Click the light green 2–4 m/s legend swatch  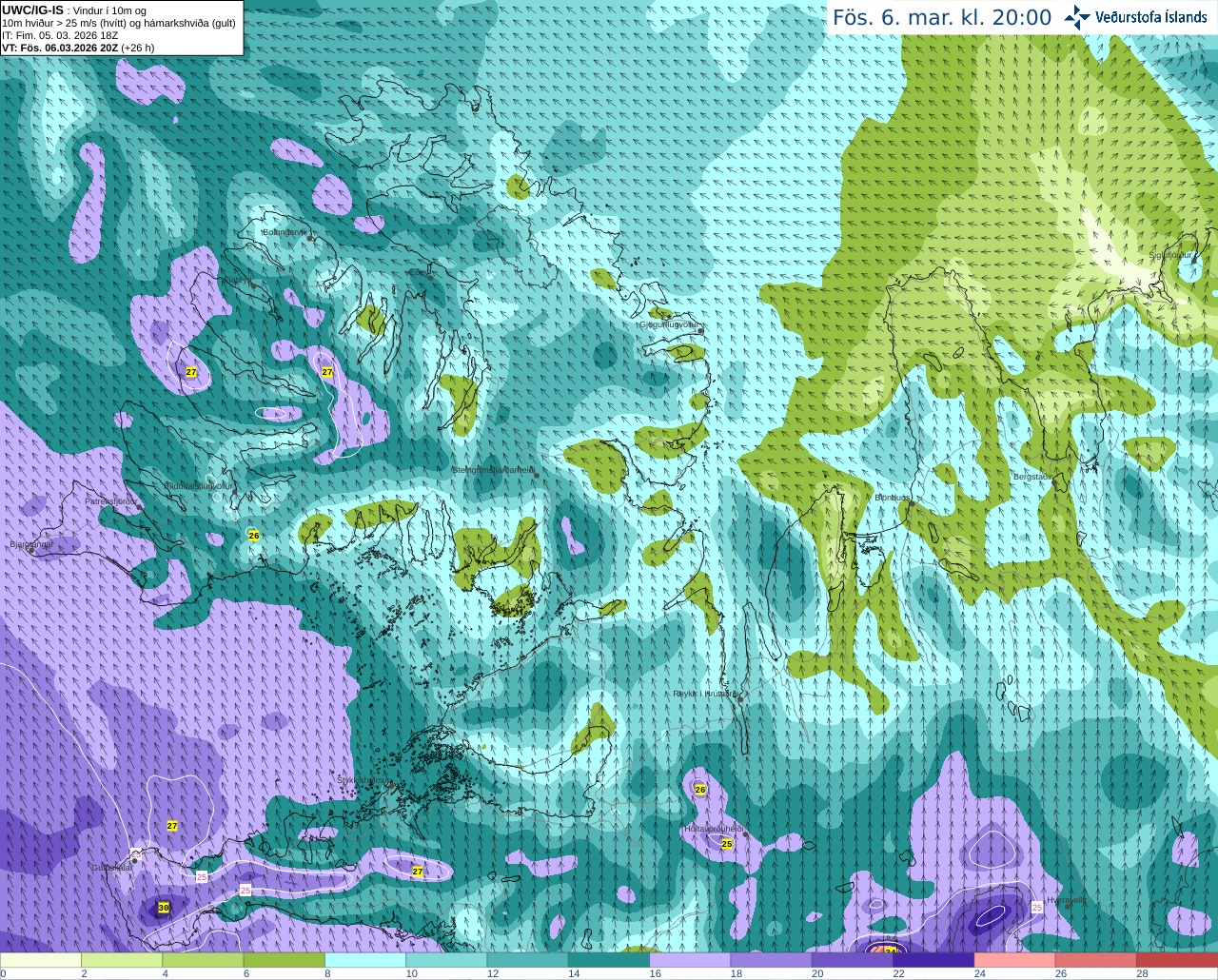[122, 960]
